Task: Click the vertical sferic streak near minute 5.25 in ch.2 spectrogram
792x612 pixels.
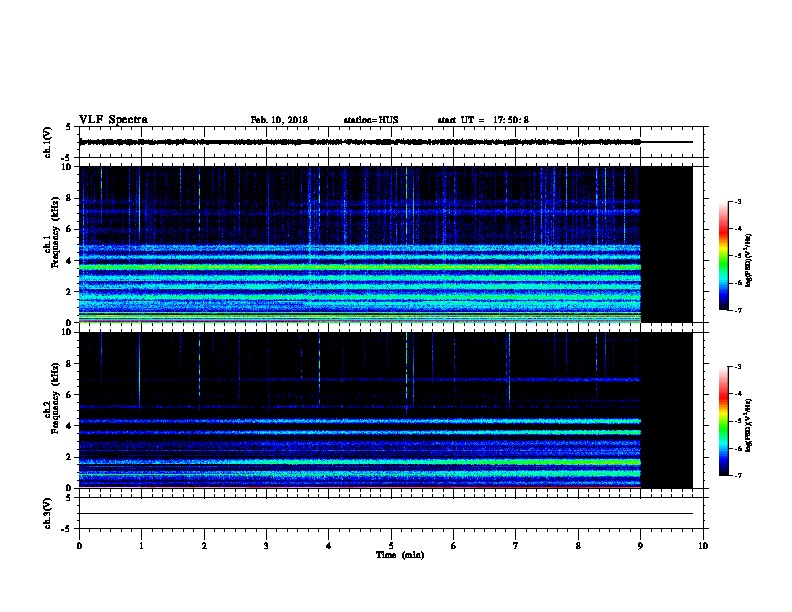Action: tap(407, 371)
